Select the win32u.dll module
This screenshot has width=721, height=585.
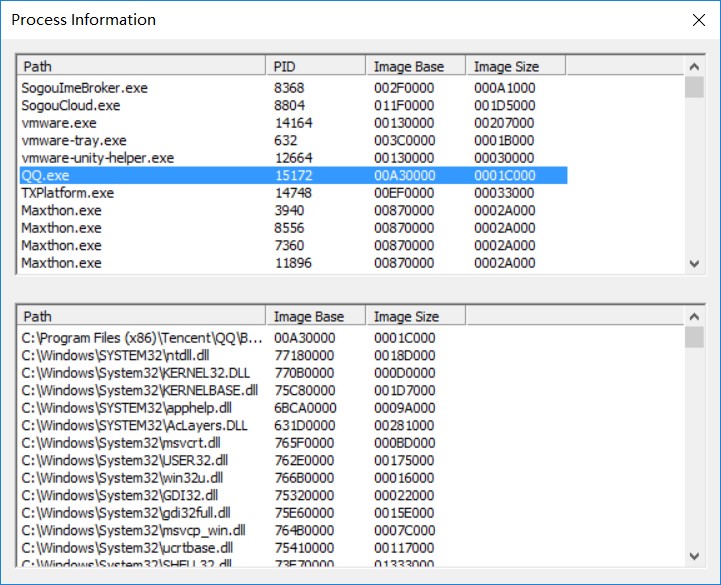[242, 478]
